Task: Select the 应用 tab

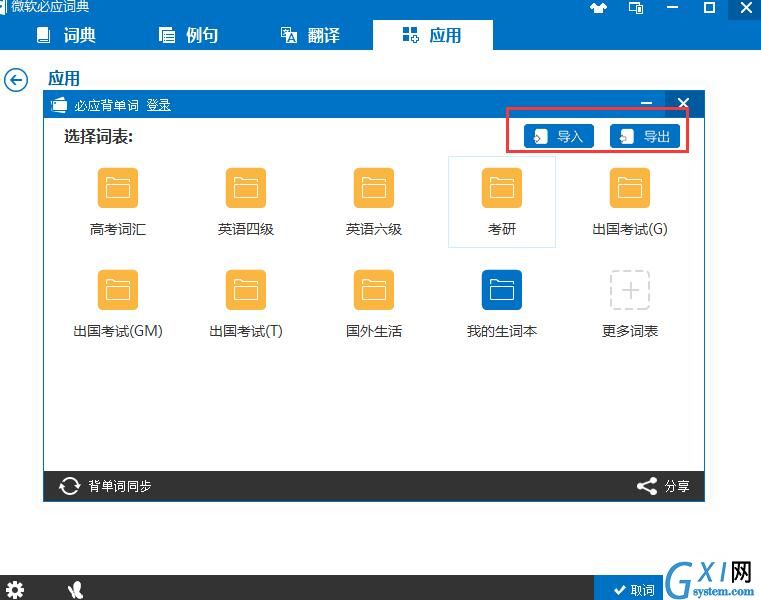Action: tap(432, 35)
